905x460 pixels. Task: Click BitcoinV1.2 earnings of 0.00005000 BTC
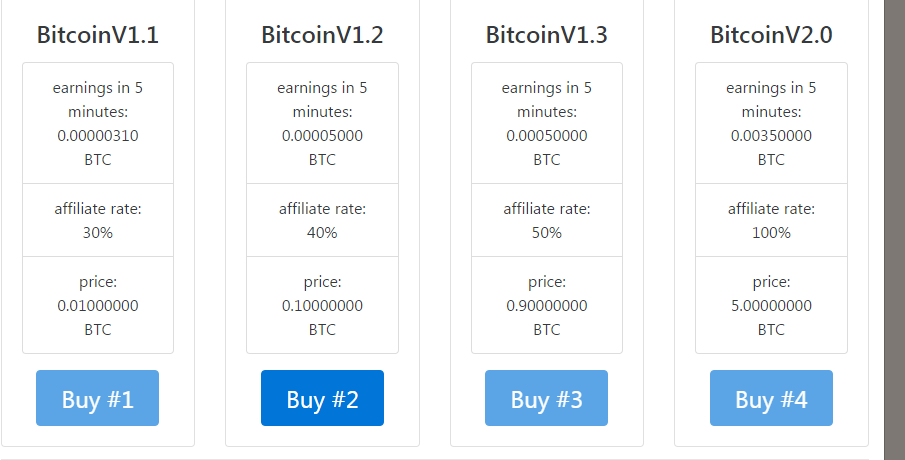pos(322,124)
